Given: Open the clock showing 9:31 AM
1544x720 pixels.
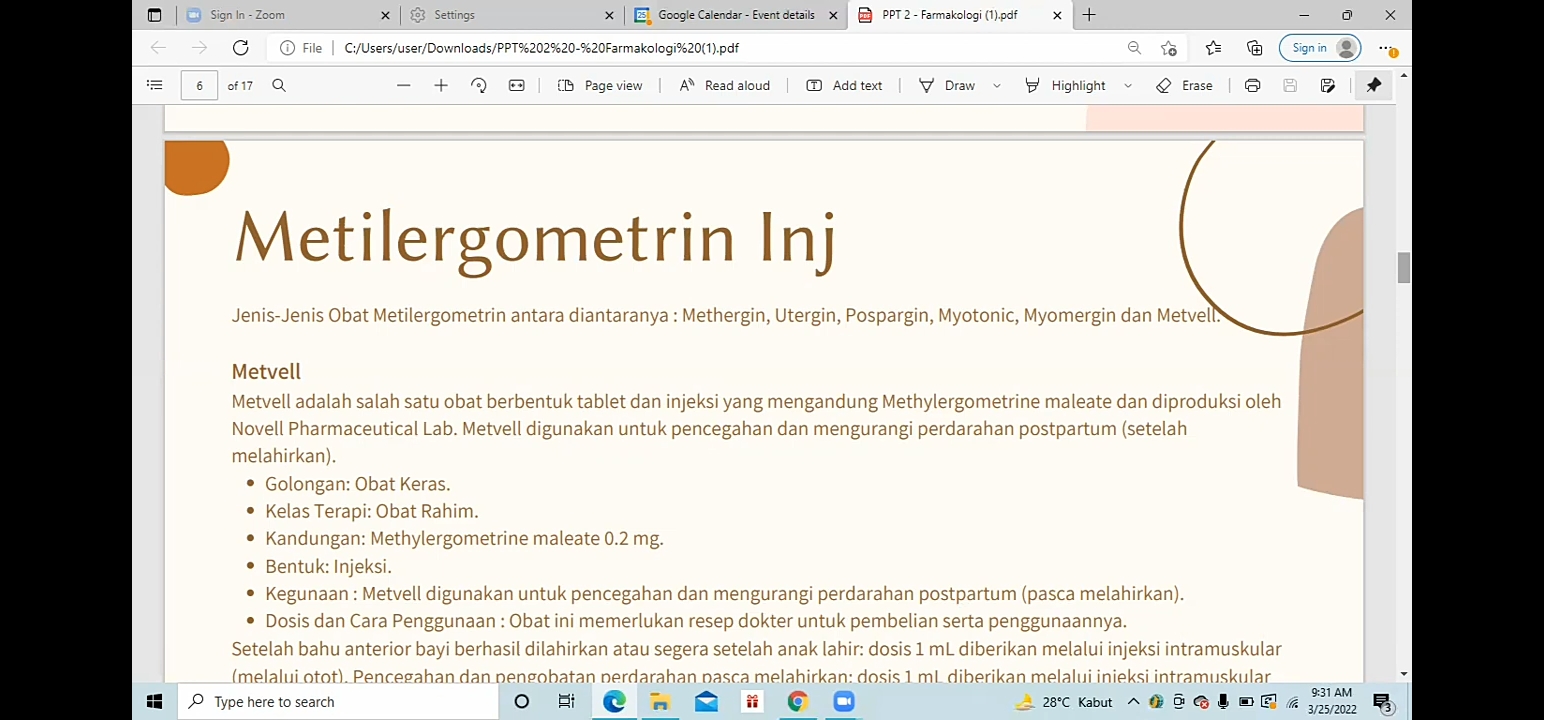Looking at the screenshot, I should tap(1332, 701).
